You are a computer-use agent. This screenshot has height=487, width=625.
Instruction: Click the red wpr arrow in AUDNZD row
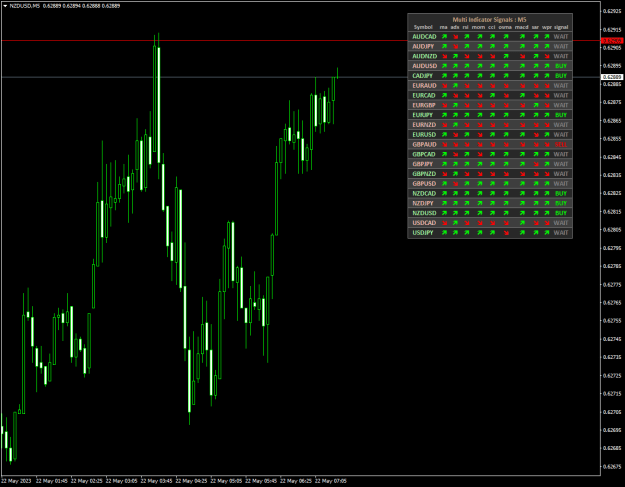pos(547,56)
